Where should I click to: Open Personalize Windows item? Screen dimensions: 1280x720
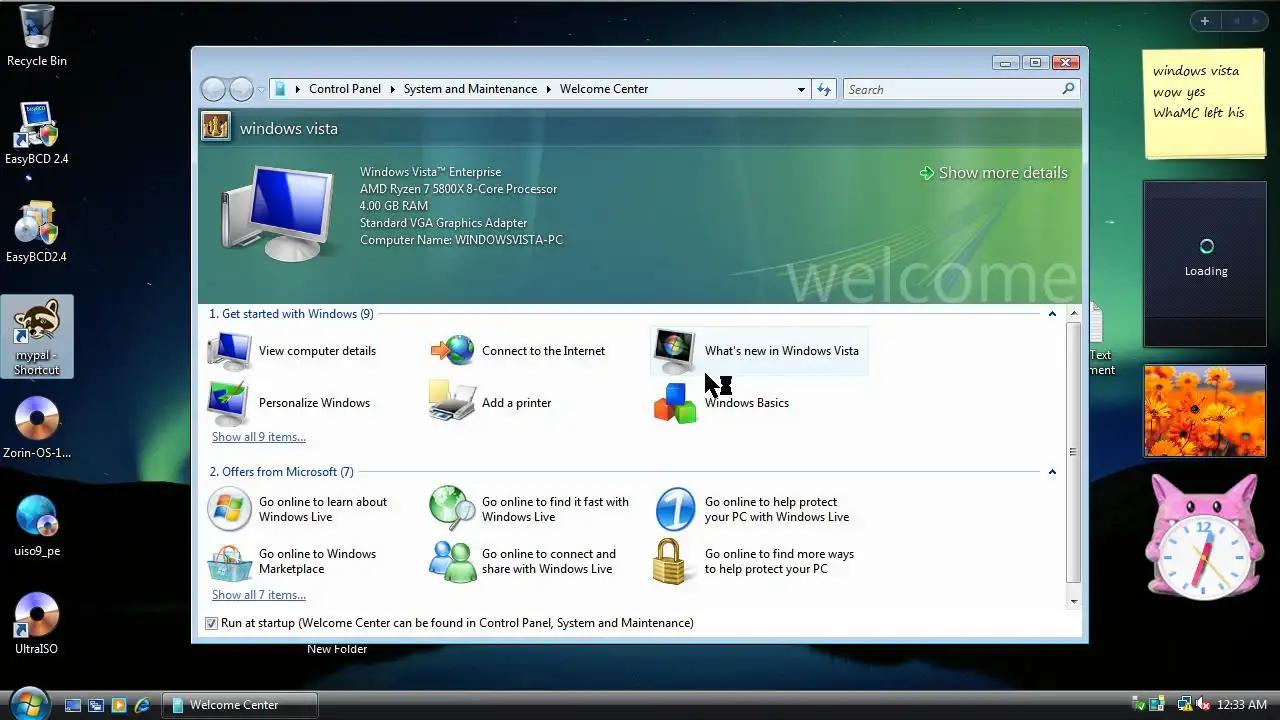pos(289,403)
